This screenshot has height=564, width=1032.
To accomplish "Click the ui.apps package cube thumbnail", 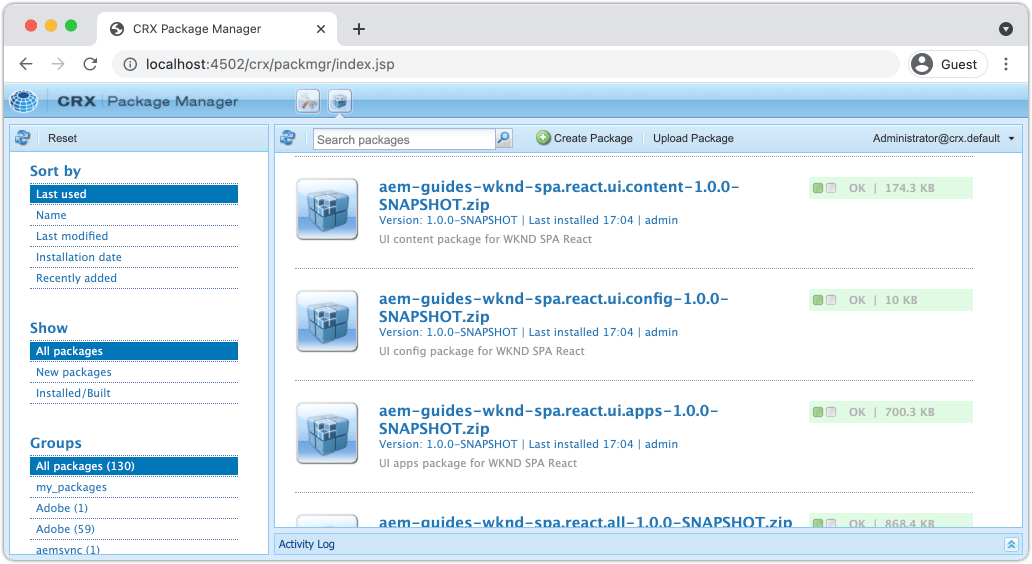I will tap(327, 433).
